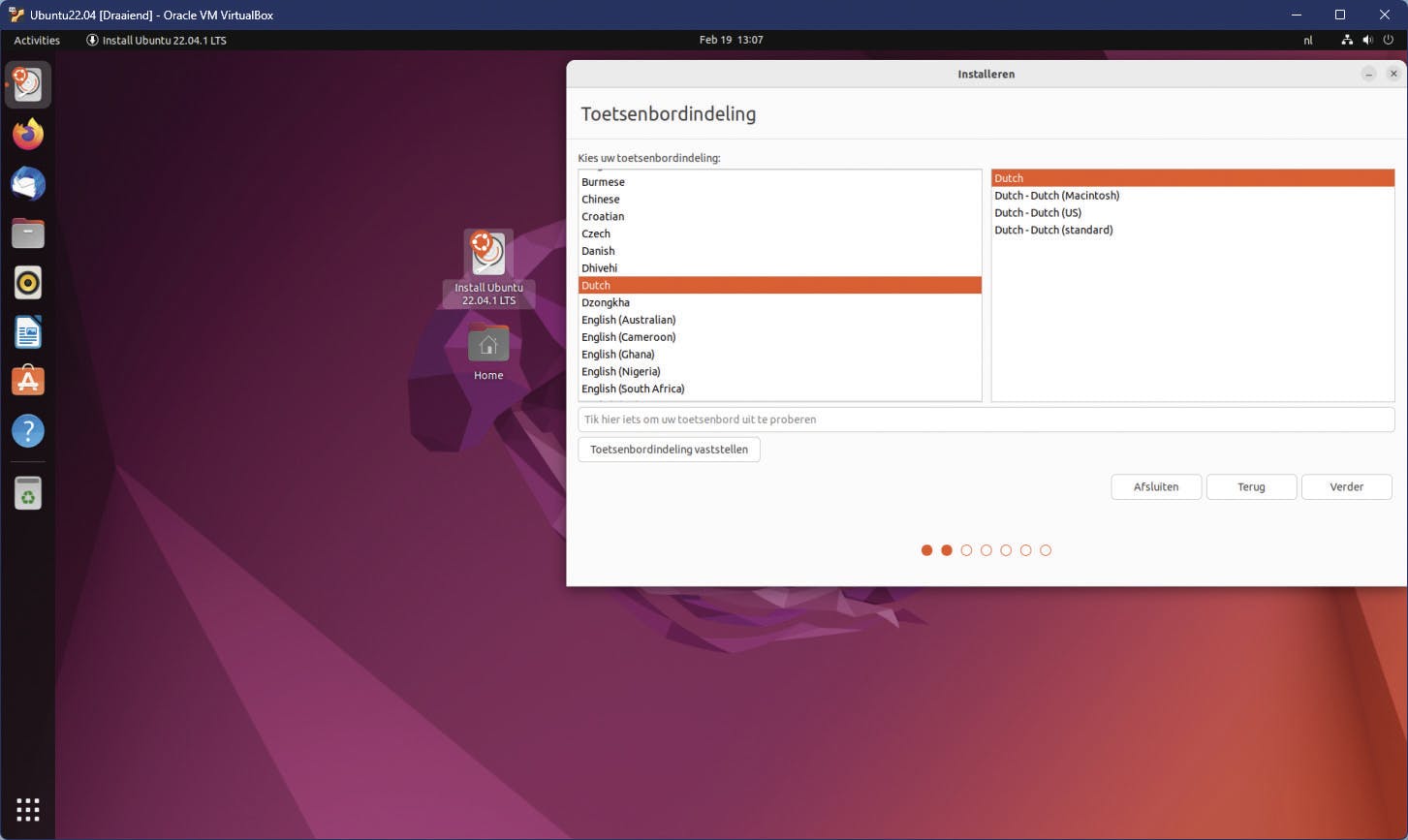
Task: Minimize the VirtualBox window
Action: click(x=1297, y=15)
